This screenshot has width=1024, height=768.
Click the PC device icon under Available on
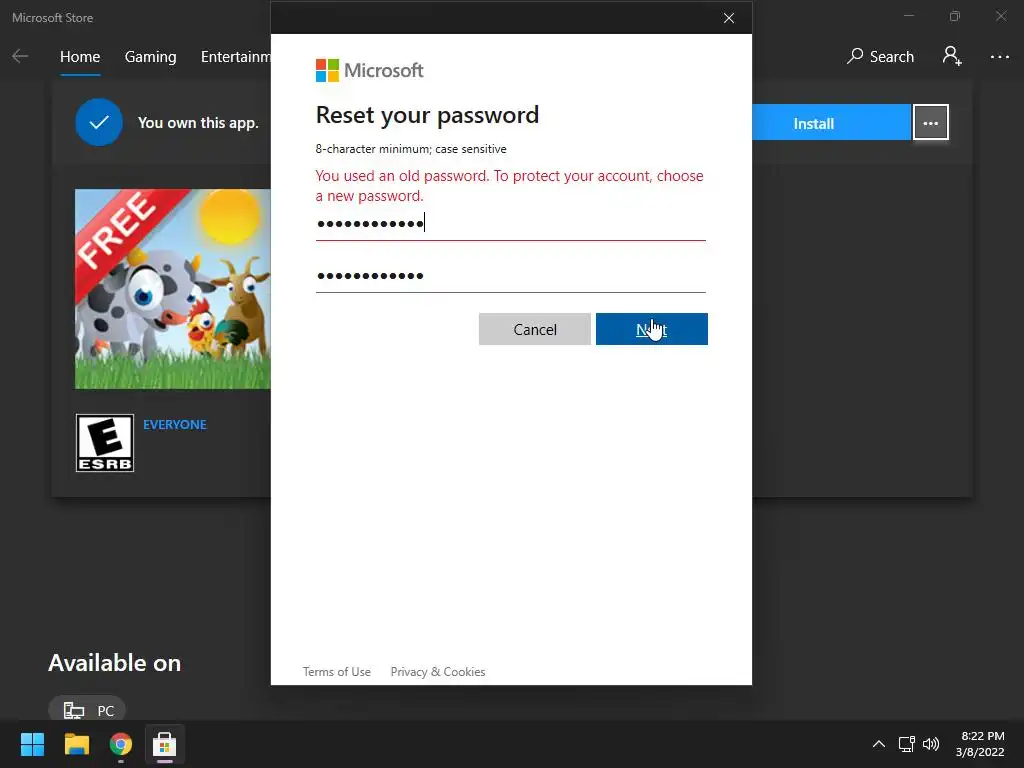tap(74, 710)
